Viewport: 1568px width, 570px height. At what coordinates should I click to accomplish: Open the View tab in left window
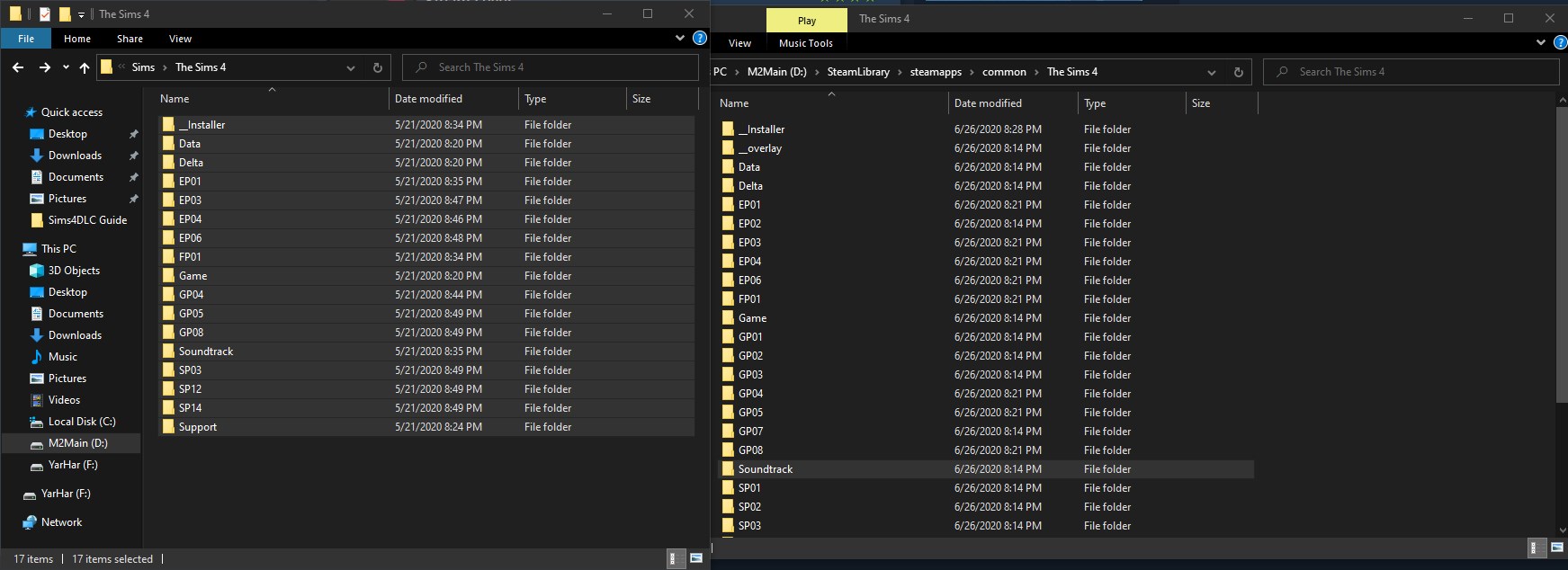pyautogui.click(x=180, y=39)
